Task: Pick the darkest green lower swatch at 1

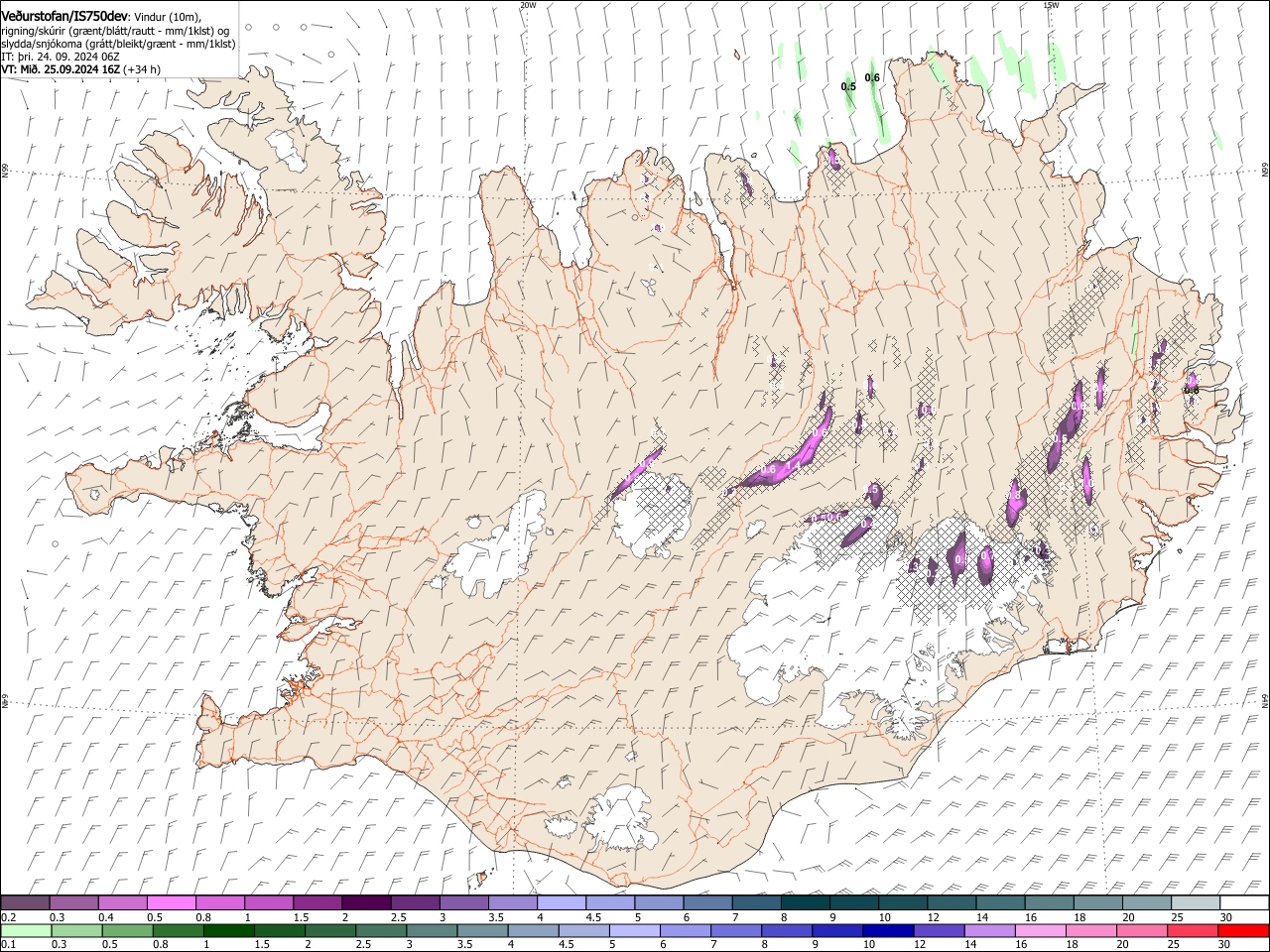Action: click(x=228, y=930)
